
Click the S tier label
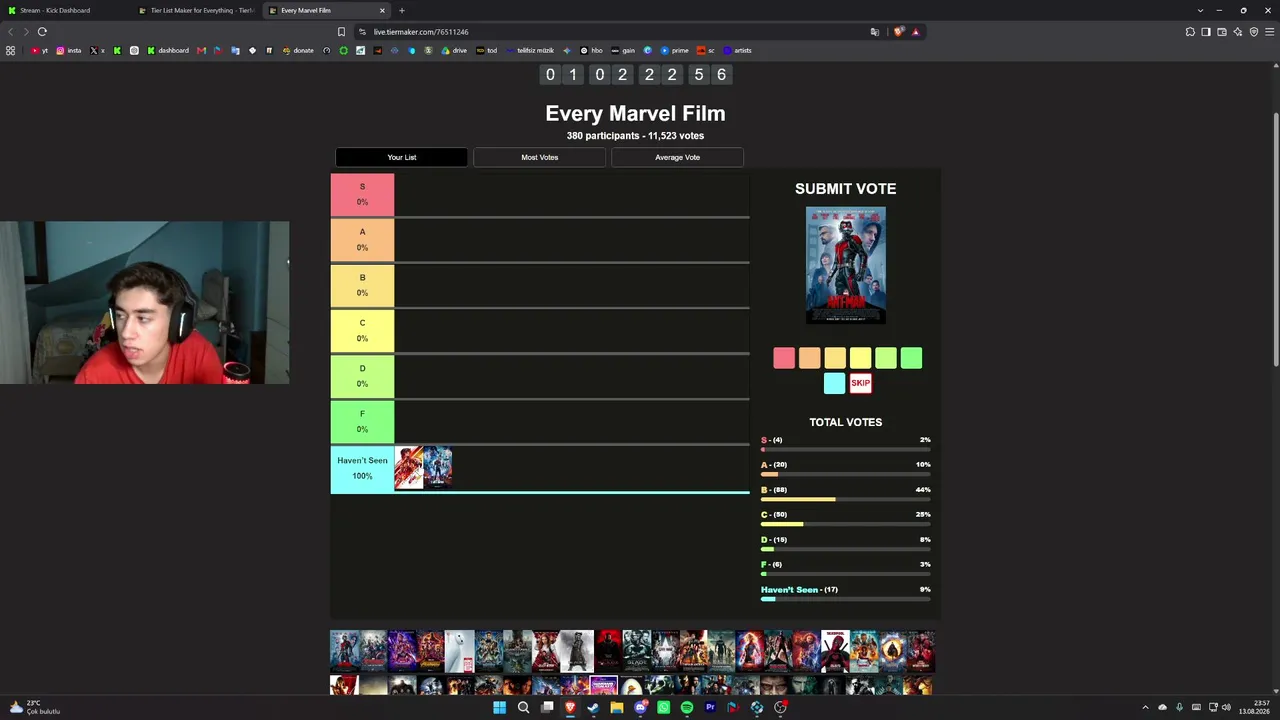pos(362,194)
